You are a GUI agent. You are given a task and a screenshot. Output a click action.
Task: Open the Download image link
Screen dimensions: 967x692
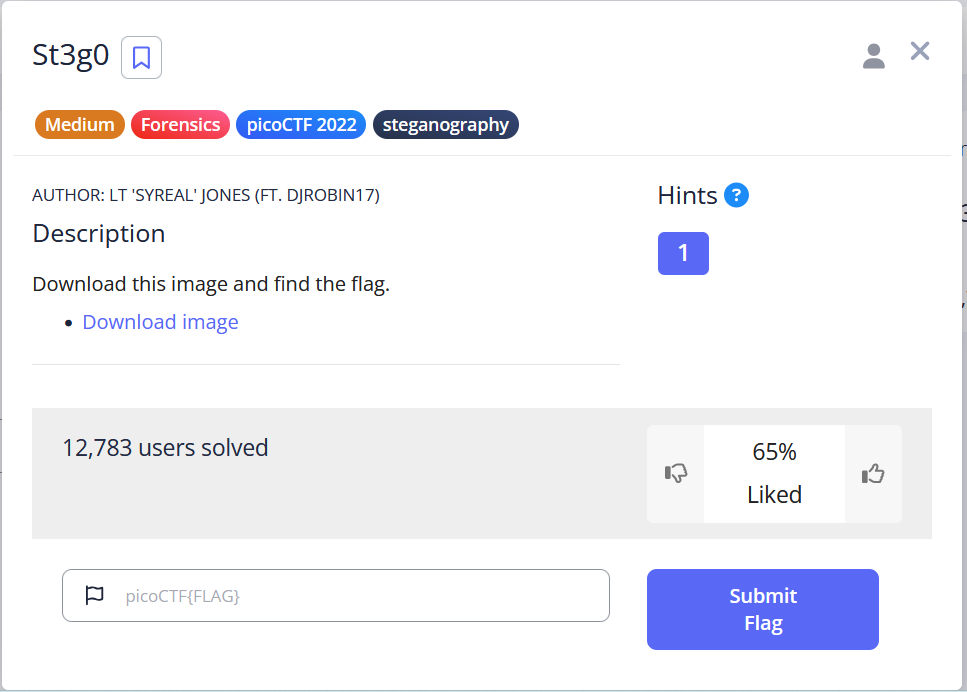(160, 322)
